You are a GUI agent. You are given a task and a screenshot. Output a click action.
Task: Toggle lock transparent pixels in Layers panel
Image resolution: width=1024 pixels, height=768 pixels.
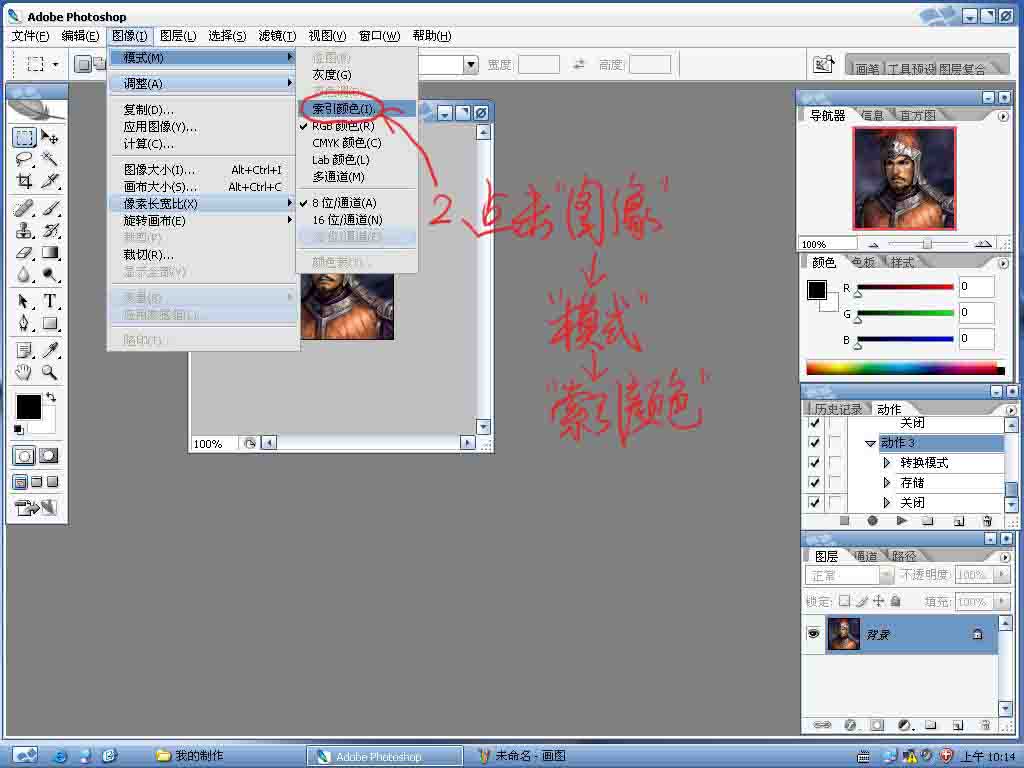(x=844, y=601)
